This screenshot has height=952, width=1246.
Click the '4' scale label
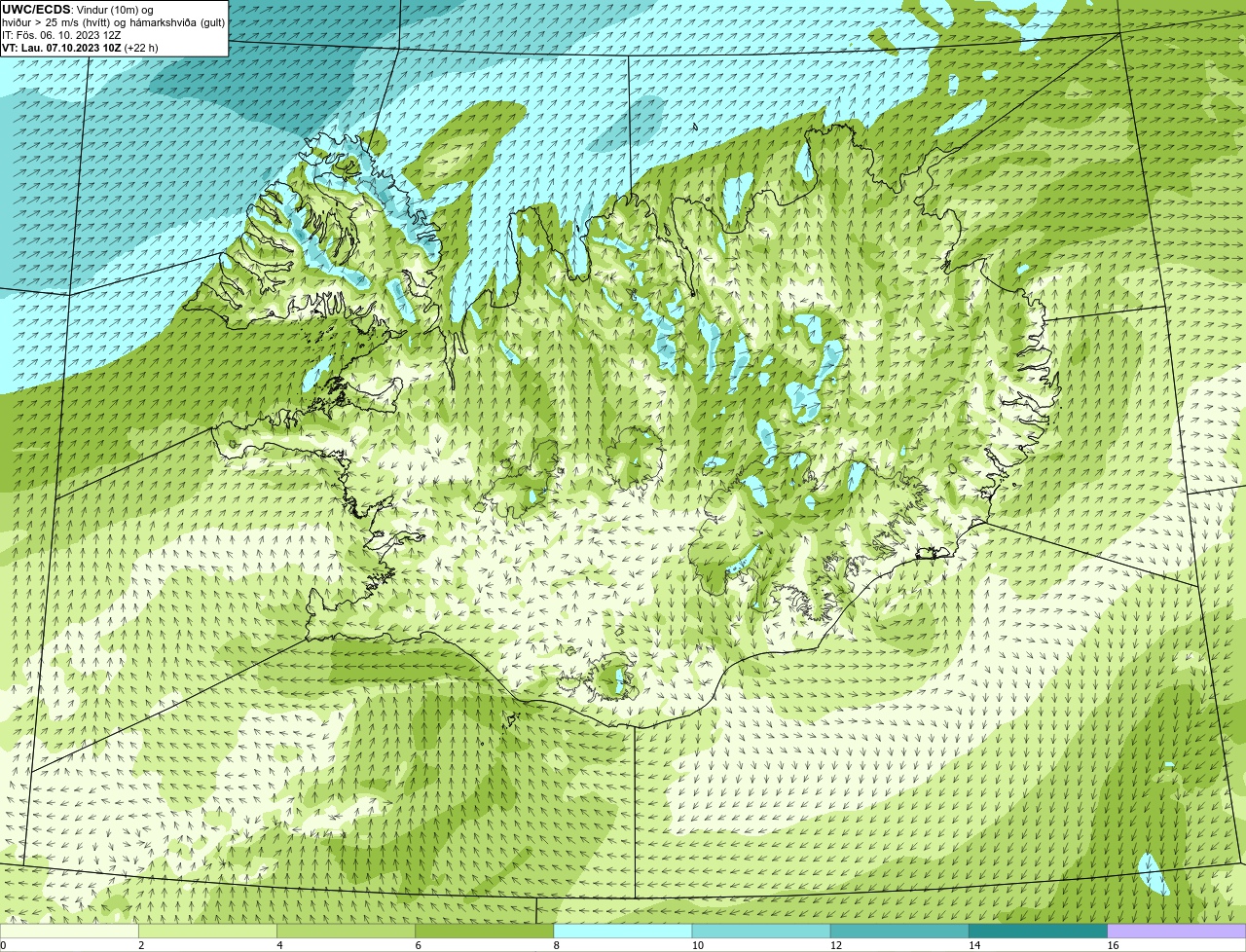coord(279,945)
